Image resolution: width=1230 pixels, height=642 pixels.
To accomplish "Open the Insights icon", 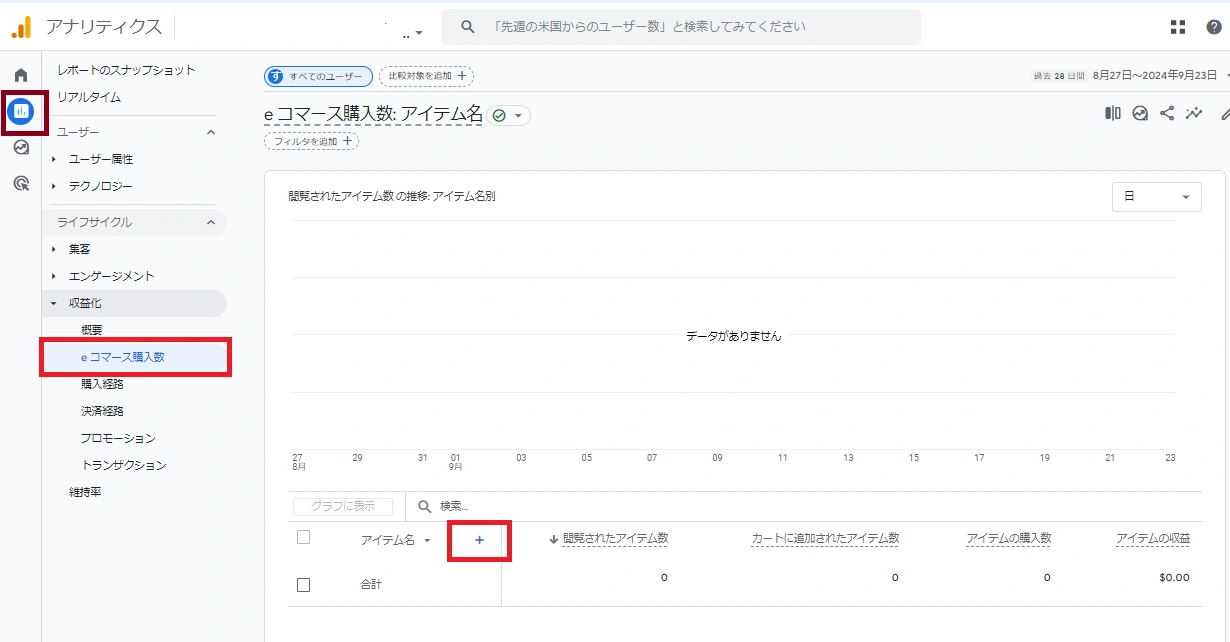I will click(1140, 114).
